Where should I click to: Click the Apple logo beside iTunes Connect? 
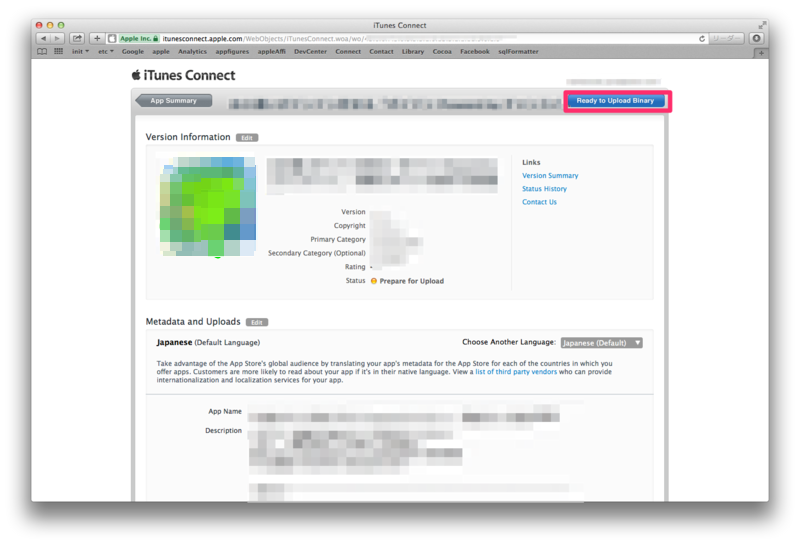click(x=136, y=75)
